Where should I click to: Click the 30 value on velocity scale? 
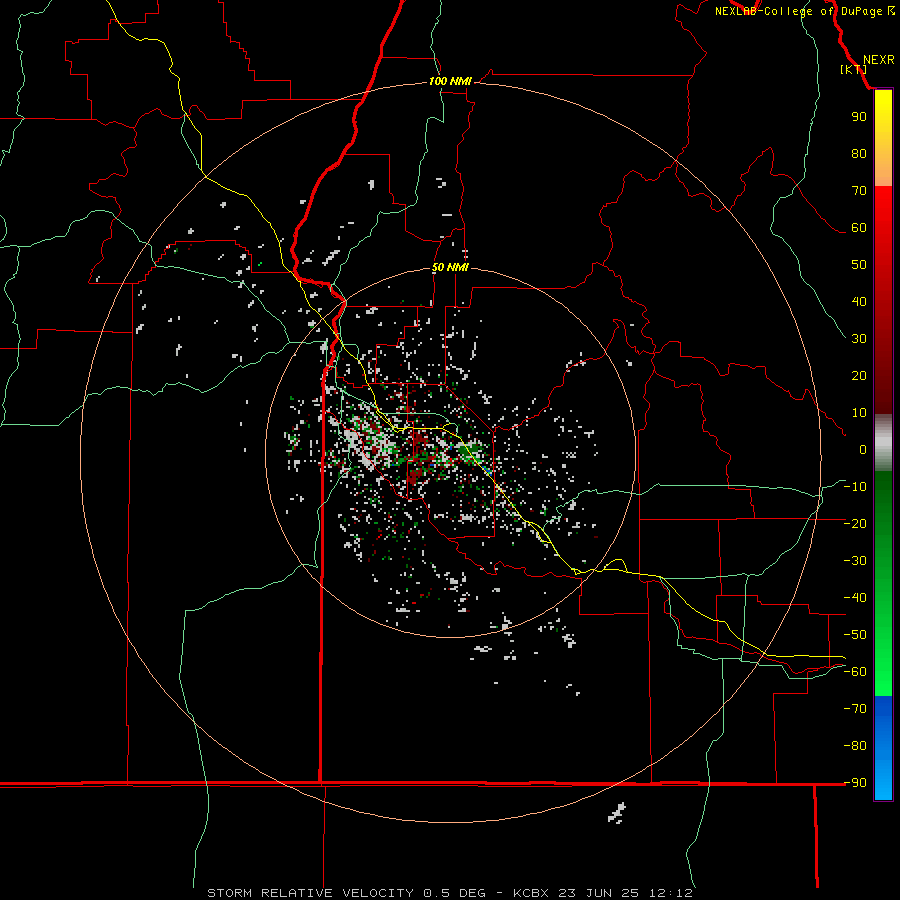[x=859, y=339]
